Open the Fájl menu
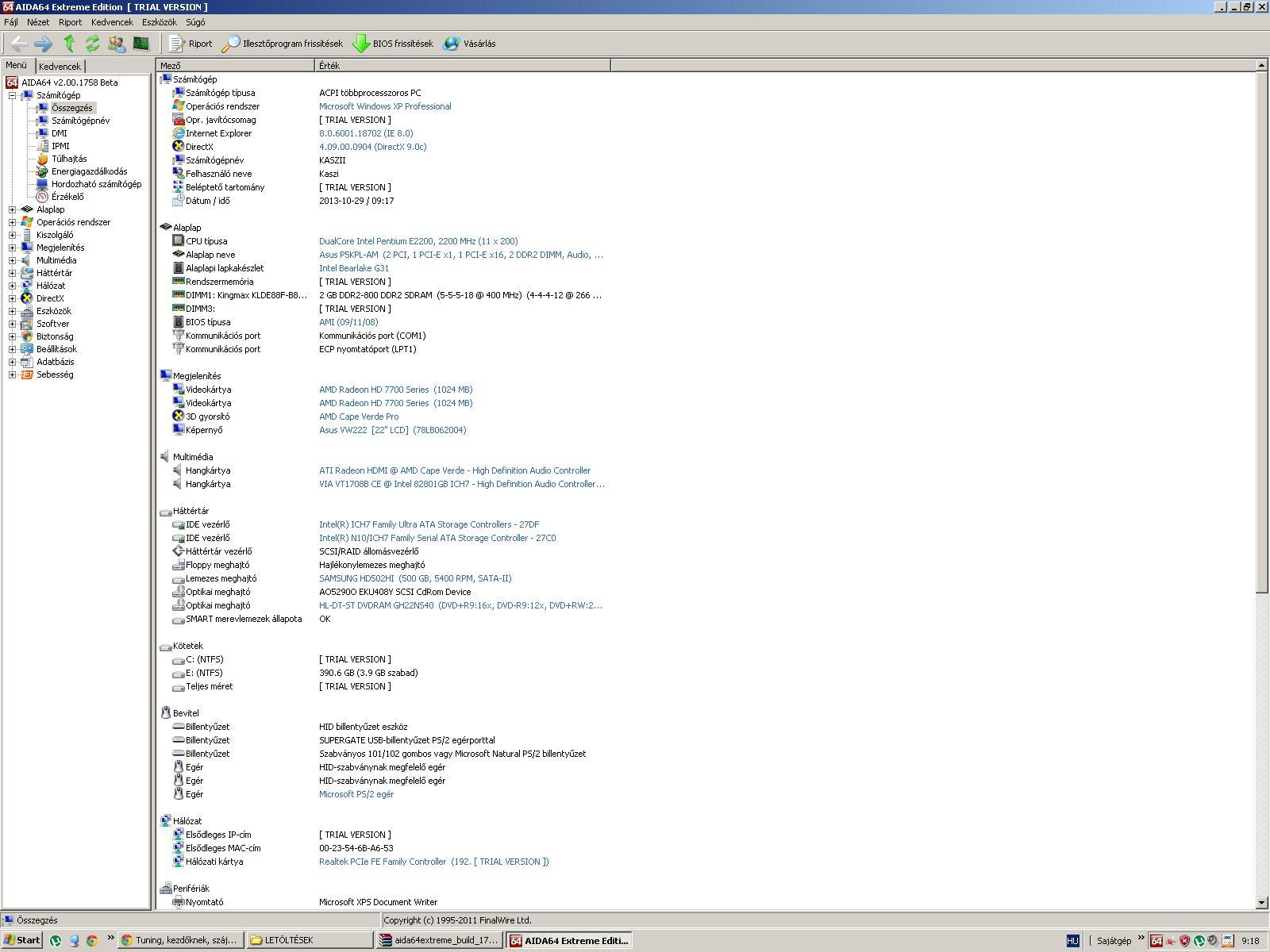Viewport: 1270px width, 952px height. (x=11, y=22)
